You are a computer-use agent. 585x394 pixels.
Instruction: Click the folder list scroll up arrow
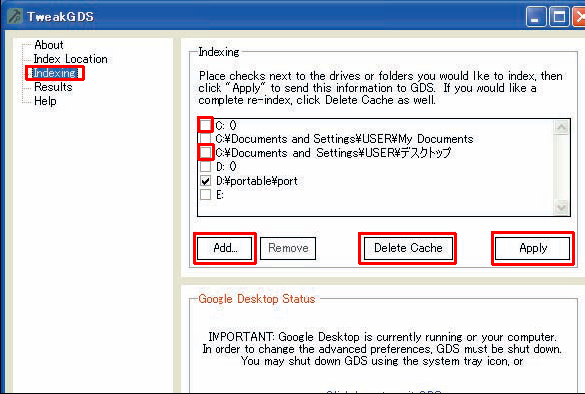[x=561, y=128]
